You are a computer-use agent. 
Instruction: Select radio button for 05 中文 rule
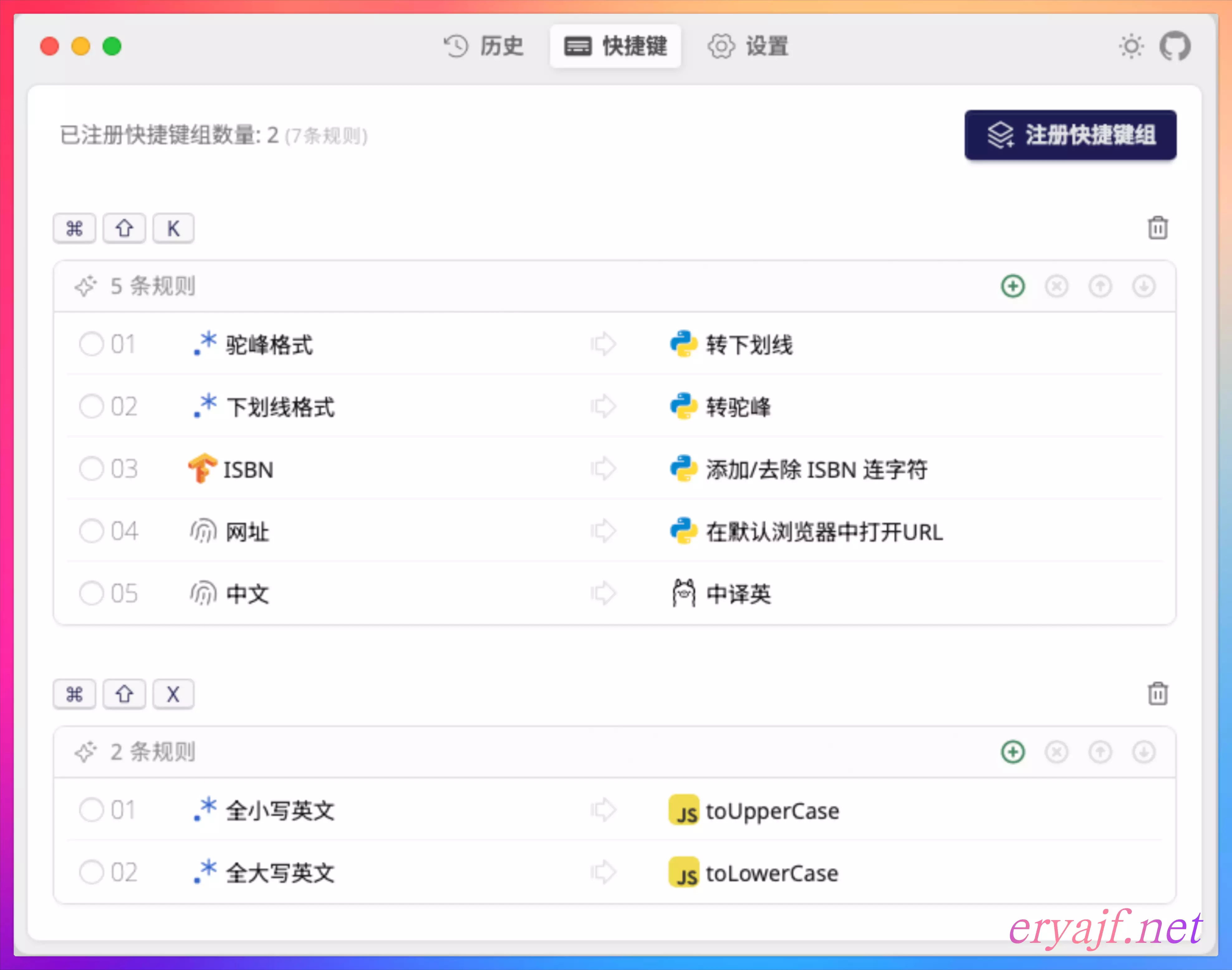pos(91,593)
